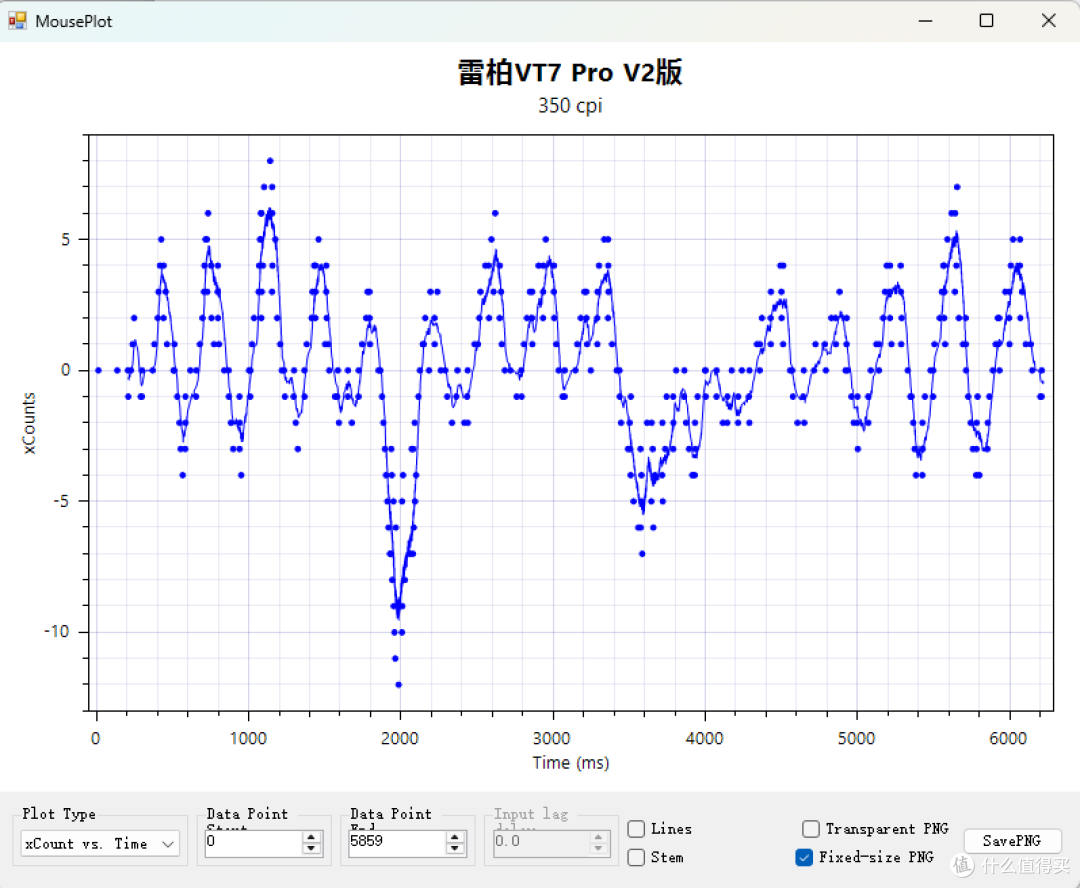The width and height of the screenshot is (1080, 888).
Task: Click the Plot Type group label
Action: [59, 814]
